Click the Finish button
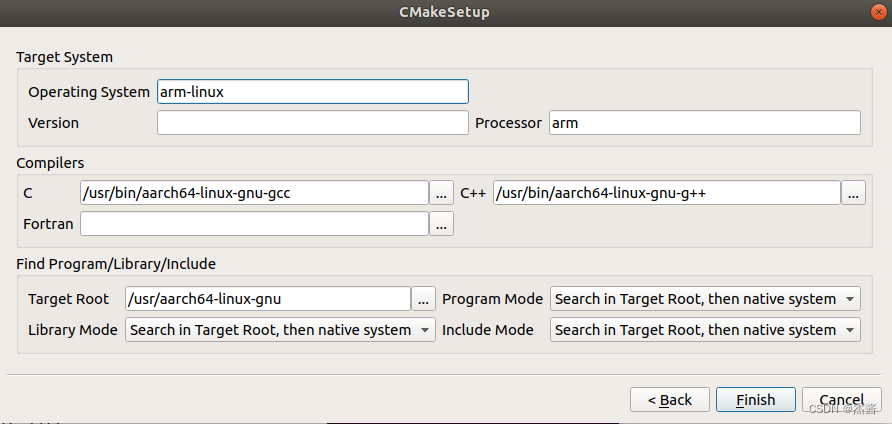 (x=755, y=400)
